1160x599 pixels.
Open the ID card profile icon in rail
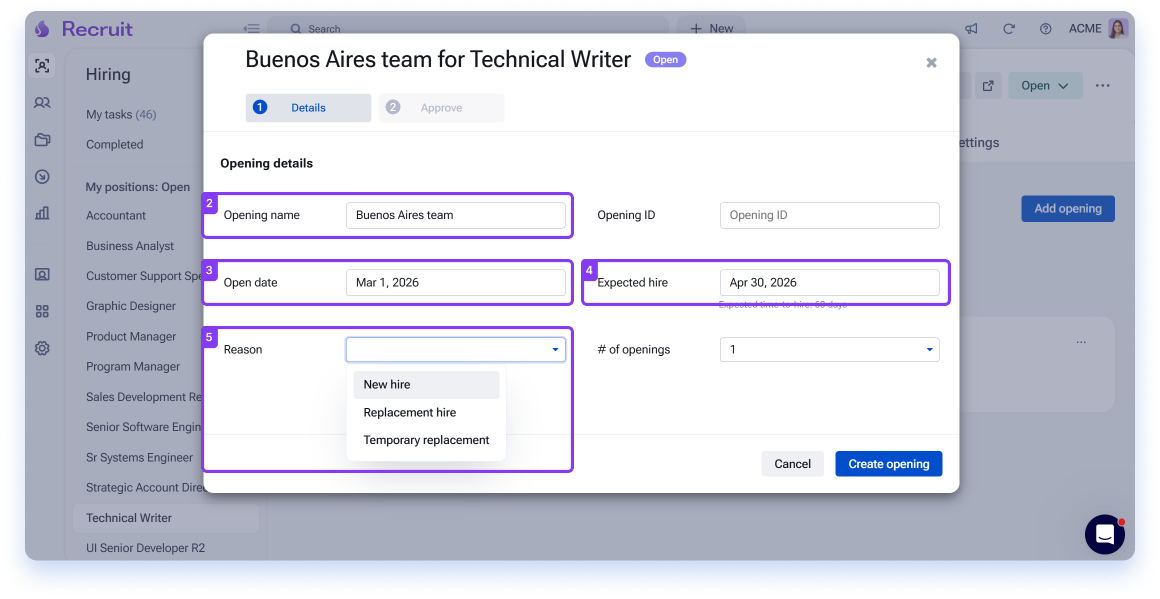pyautogui.click(x=42, y=275)
